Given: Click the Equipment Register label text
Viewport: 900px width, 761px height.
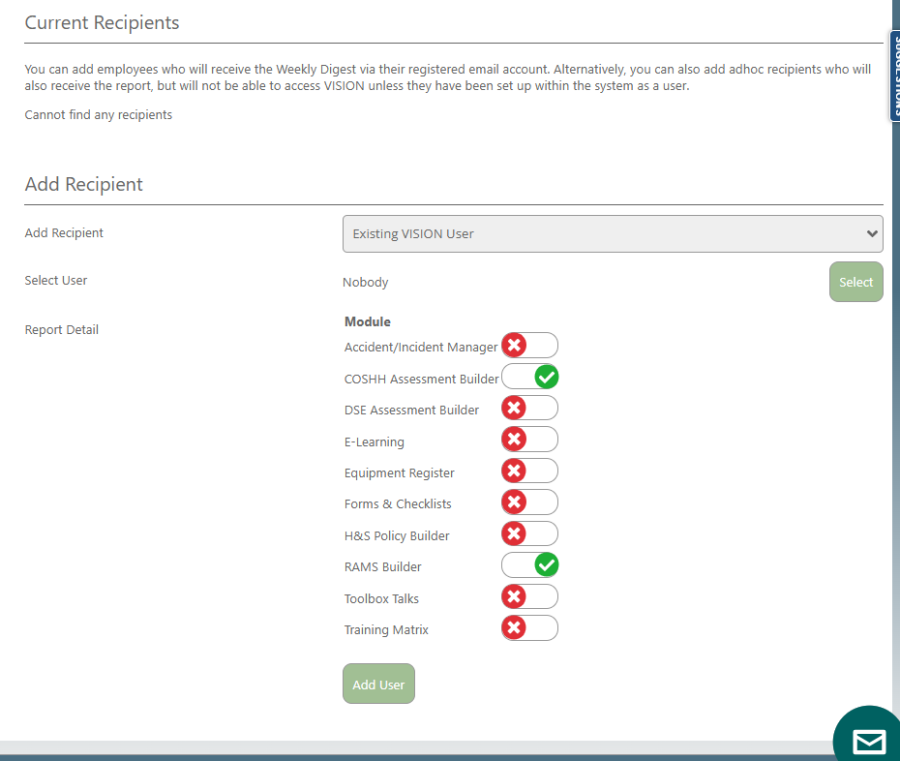Looking at the screenshot, I should coord(399,473).
